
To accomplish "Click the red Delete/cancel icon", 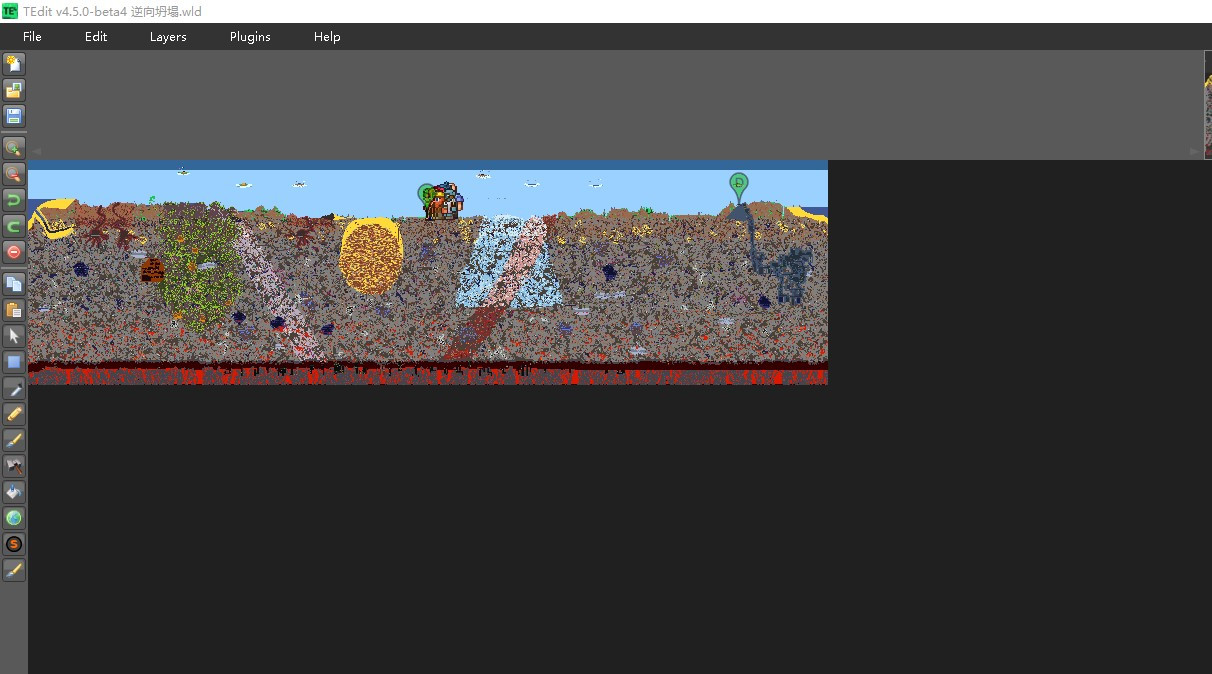I will pyautogui.click(x=14, y=252).
